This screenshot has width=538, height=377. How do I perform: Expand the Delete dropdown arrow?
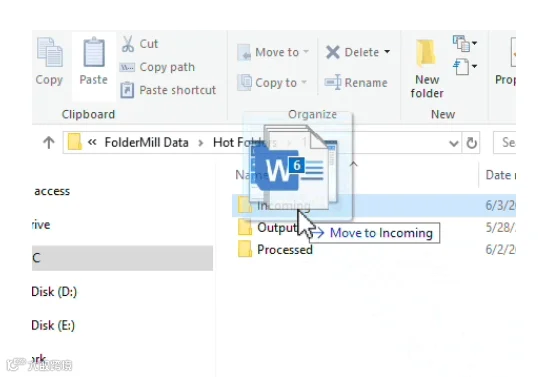point(387,52)
